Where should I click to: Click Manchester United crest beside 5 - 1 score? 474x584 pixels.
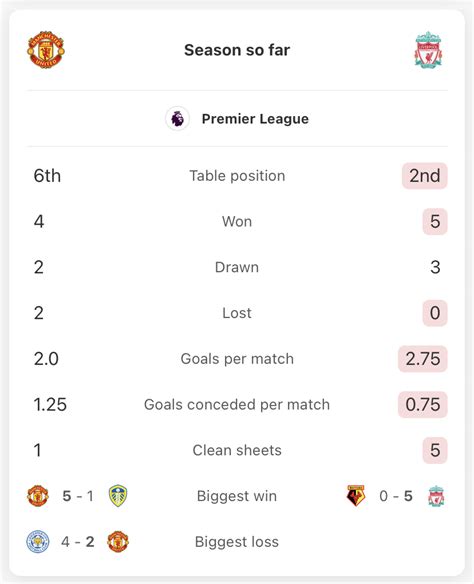pos(38,496)
